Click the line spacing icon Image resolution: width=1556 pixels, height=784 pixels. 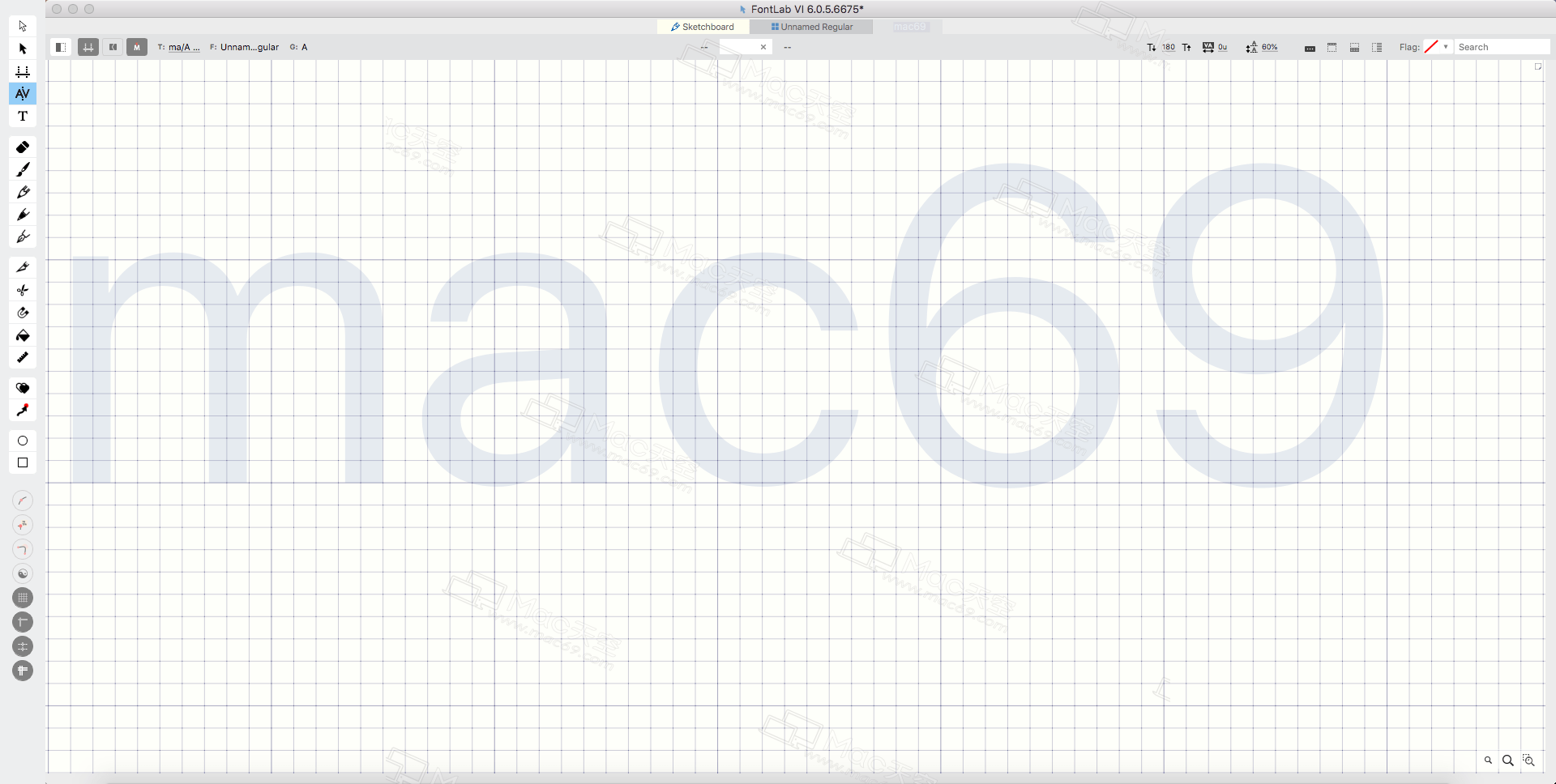pos(1251,47)
